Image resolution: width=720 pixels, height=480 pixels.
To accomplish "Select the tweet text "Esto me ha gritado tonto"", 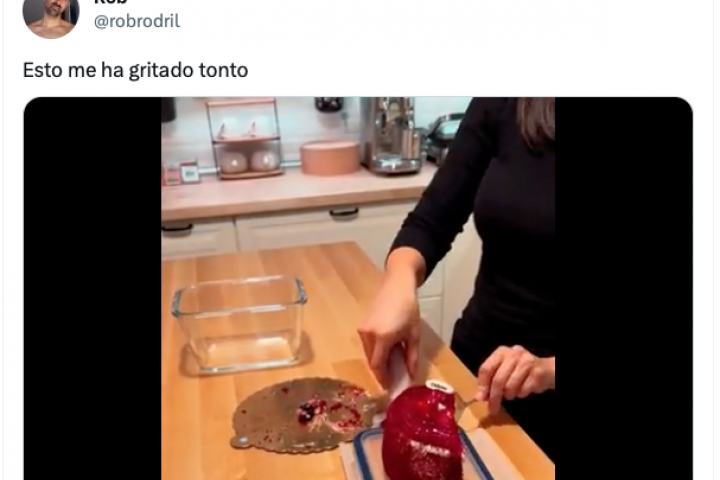I will click(135, 70).
